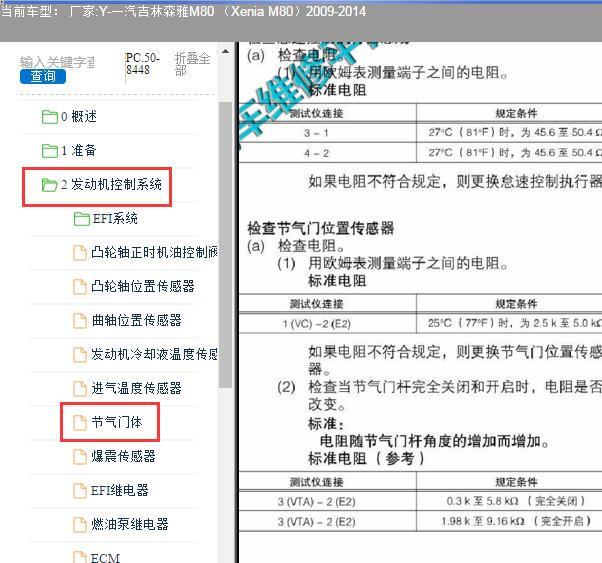
Task: Click document icon beside 节气门体
Action: [80, 422]
